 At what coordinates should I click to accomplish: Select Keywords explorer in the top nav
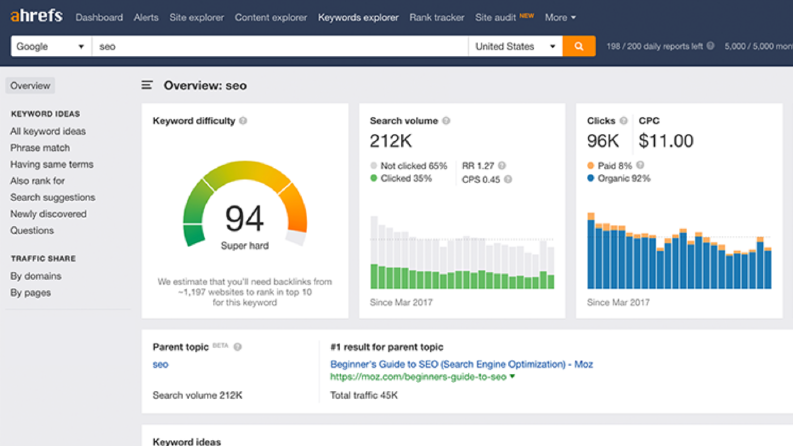[x=358, y=17]
